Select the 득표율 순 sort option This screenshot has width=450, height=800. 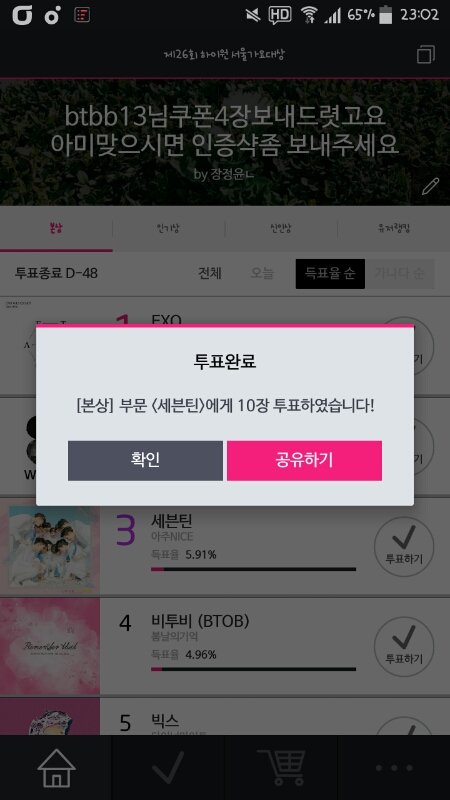[330, 273]
